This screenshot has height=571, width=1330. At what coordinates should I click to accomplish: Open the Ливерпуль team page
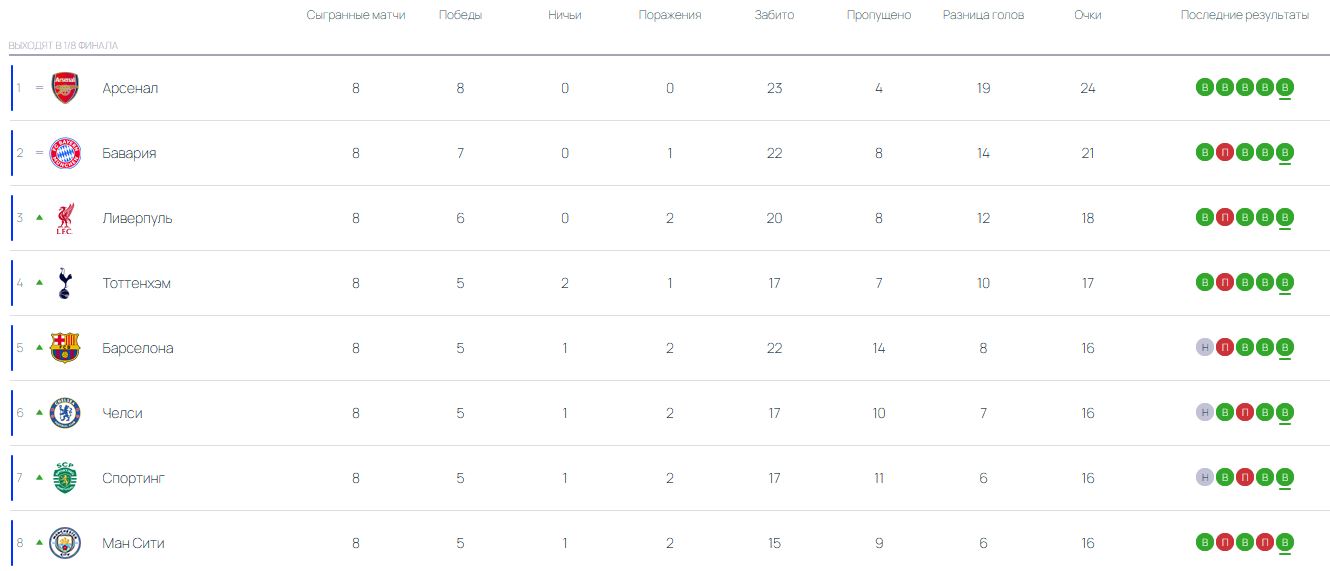click(x=137, y=218)
